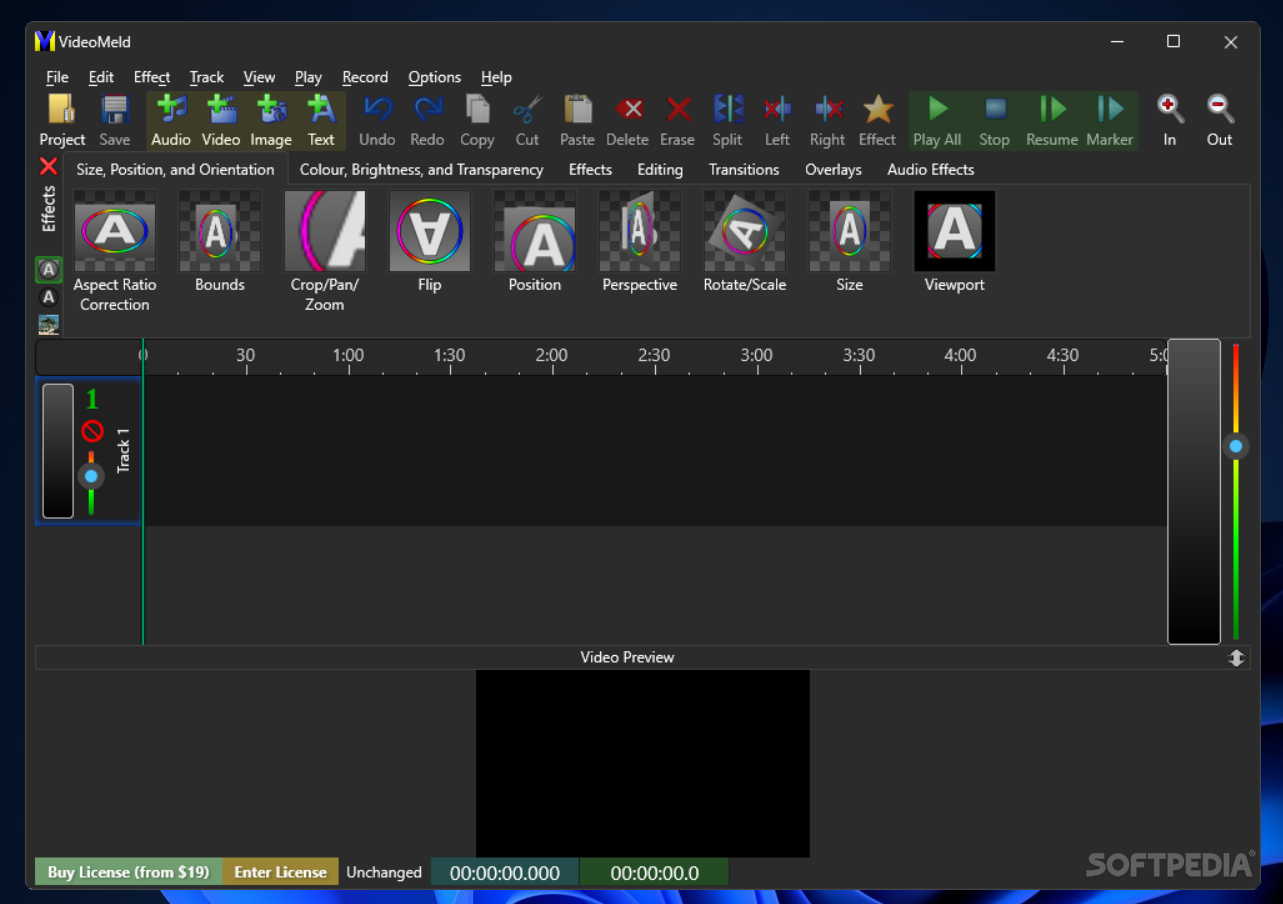Switch to Colour, Brightness, and Transparency tab
Image resolution: width=1283 pixels, height=904 pixels.
tap(421, 169)
